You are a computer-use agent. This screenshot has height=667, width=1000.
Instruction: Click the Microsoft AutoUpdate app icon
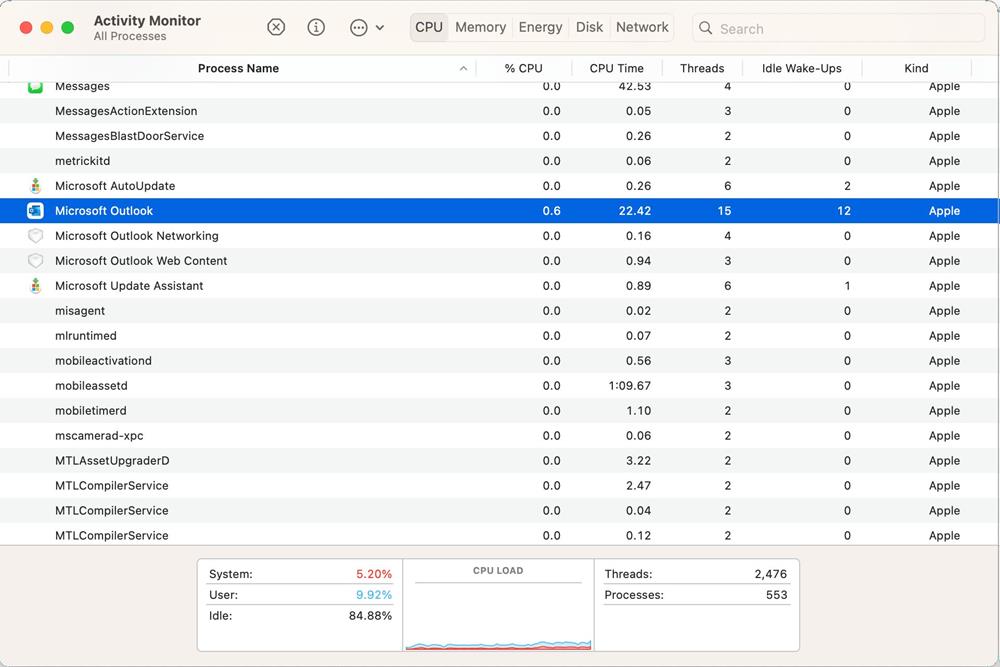click(36, 186)
